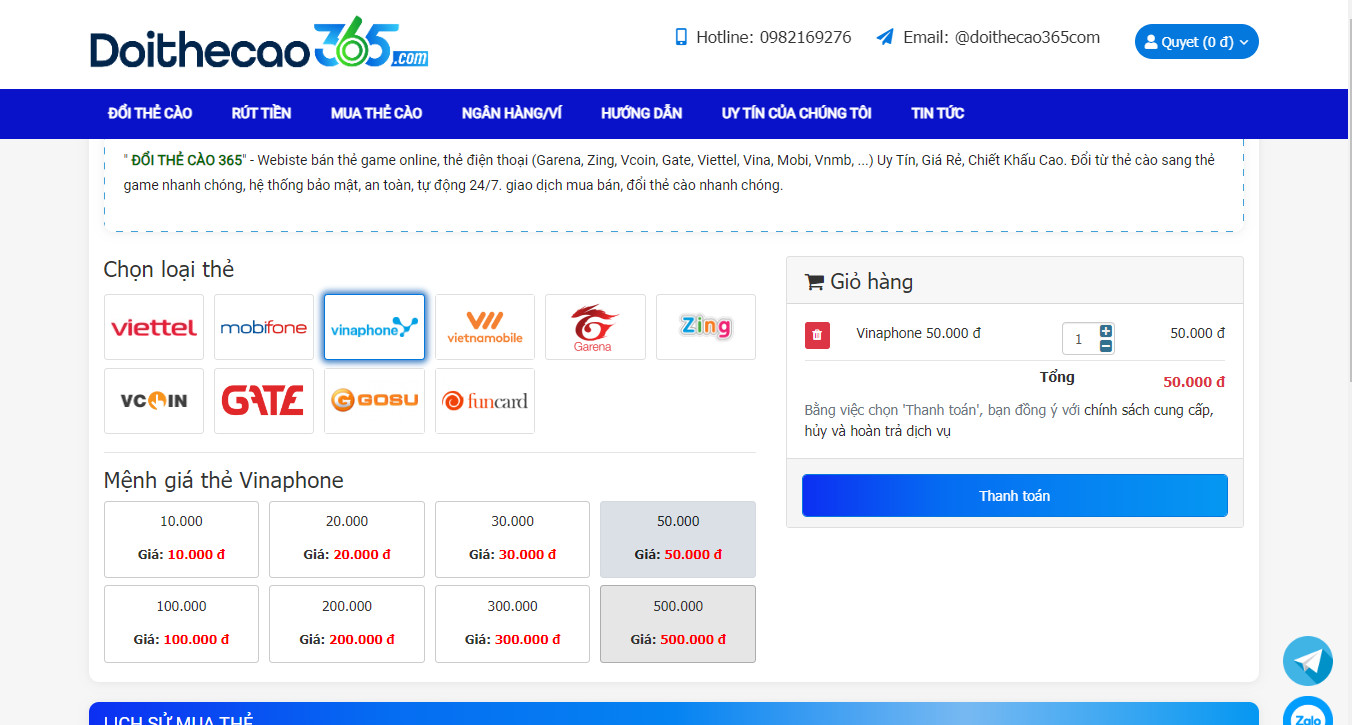Open Zalo chat floating icon
Image resolution: width=1352 pixels, height=725 pixels.
(x=1308, y=712)
